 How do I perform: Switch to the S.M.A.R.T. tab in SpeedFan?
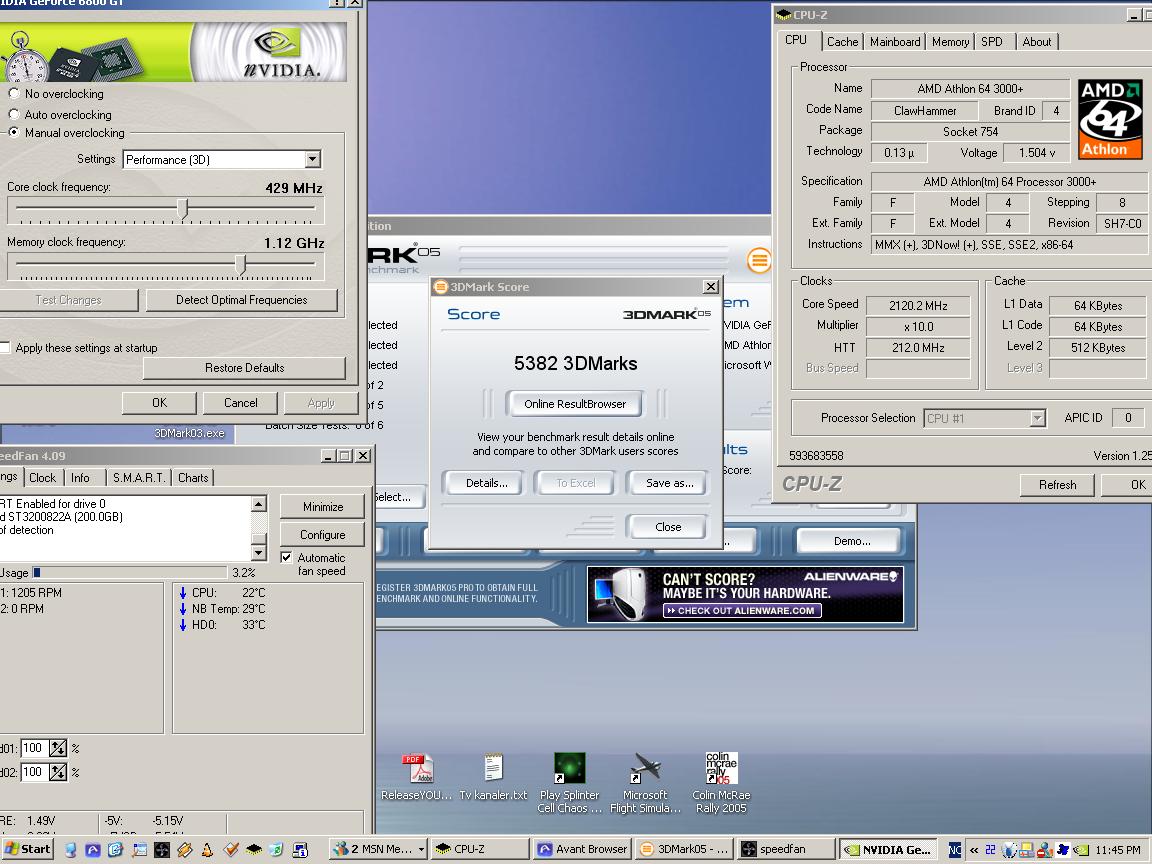pyautogui.click(x=139, y=478)
